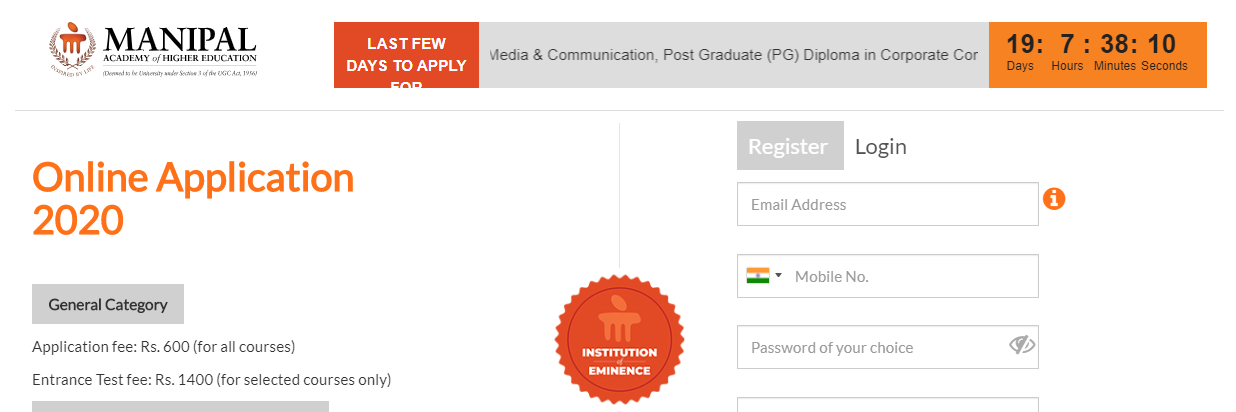Screen dimensions: 1236x412
Task: Click the Online Application 2020 heading
Action: (x=193, y=198)
